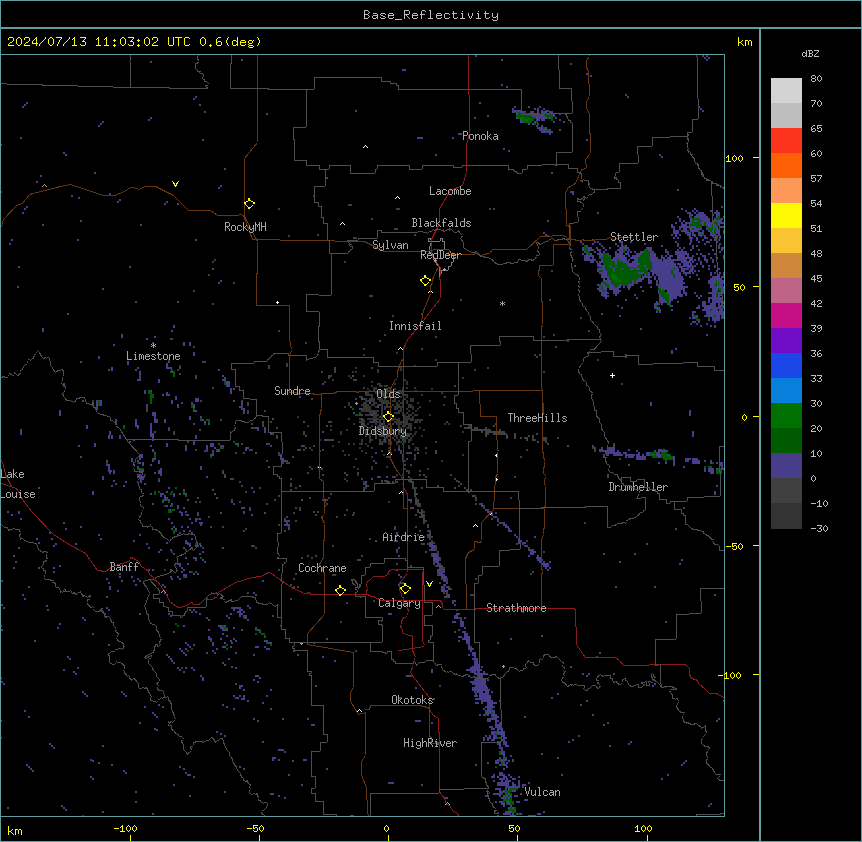Click the yellow V marker east of Calgary

point(429,584)
